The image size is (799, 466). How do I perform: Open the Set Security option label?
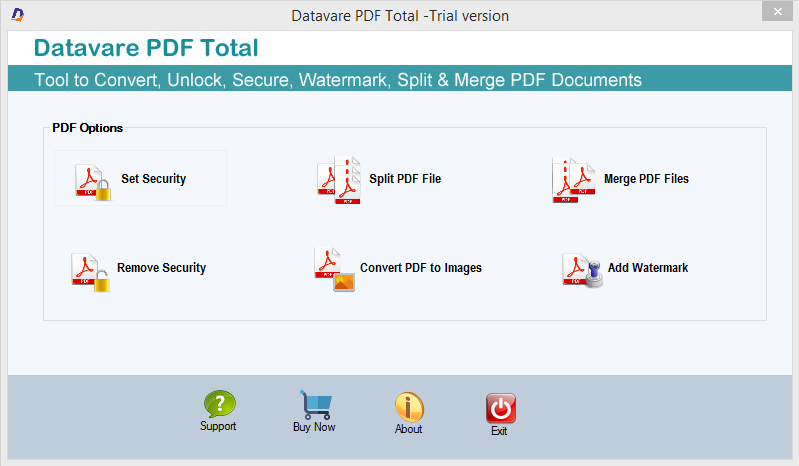[153, 179]
